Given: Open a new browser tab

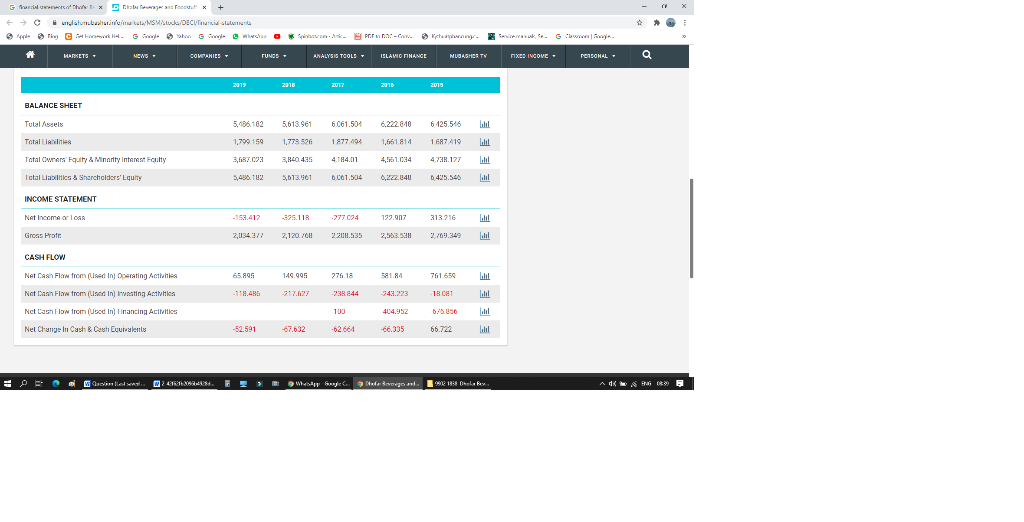Looking at the screenshot, I should click(x=221, y=7).
